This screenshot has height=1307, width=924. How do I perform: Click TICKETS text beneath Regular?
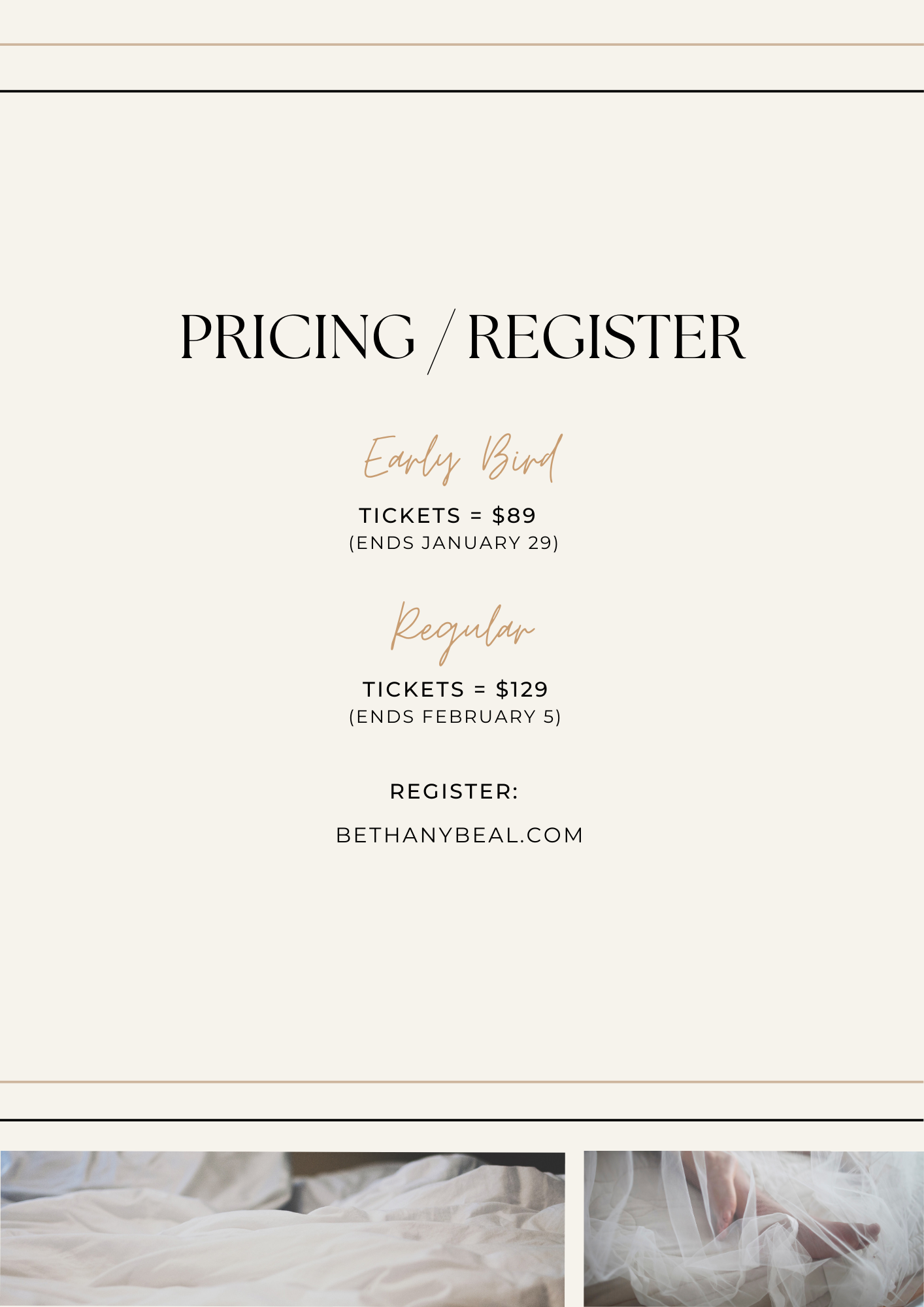414,689
